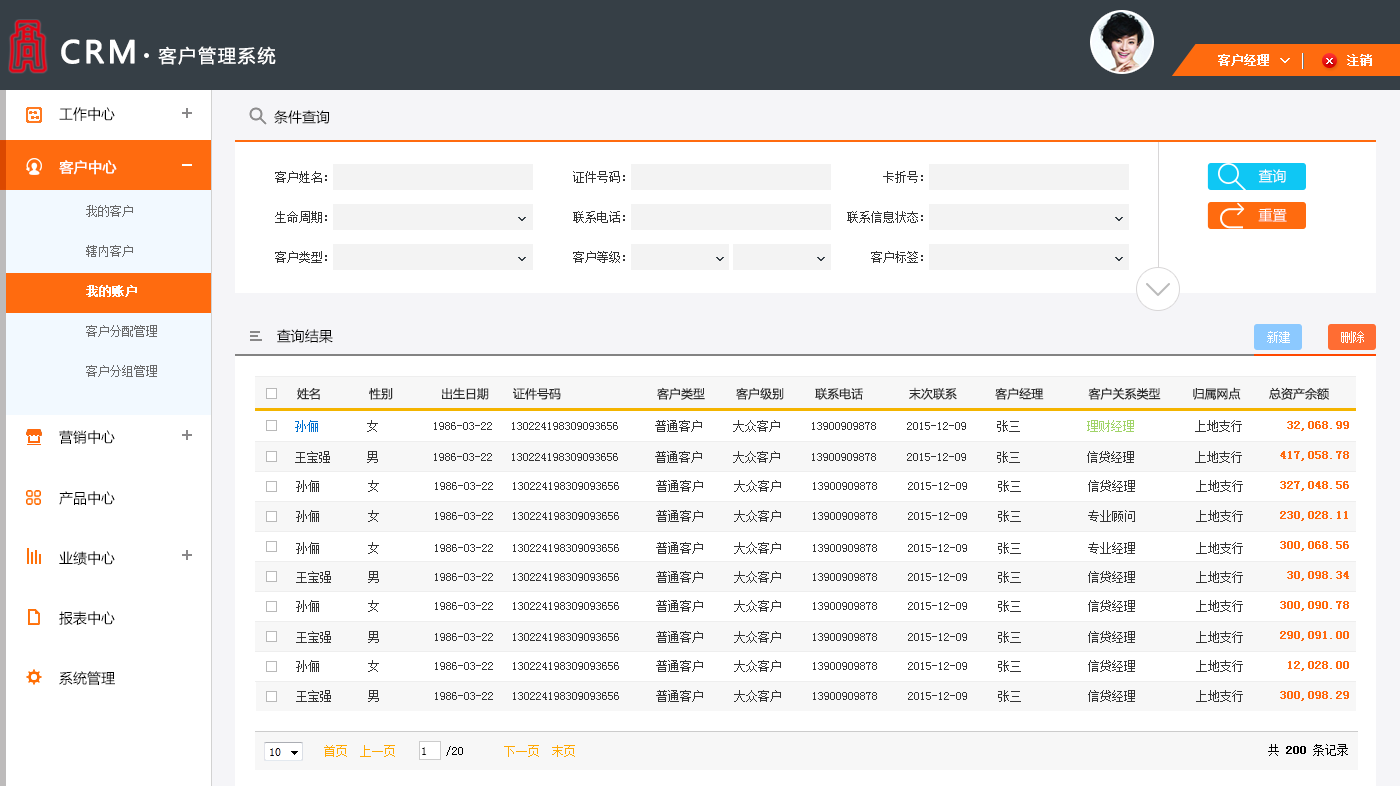The height and width of the screenshot is (786, 1400).
Task: Click the 报表中心 document icon
Action: 34,617
